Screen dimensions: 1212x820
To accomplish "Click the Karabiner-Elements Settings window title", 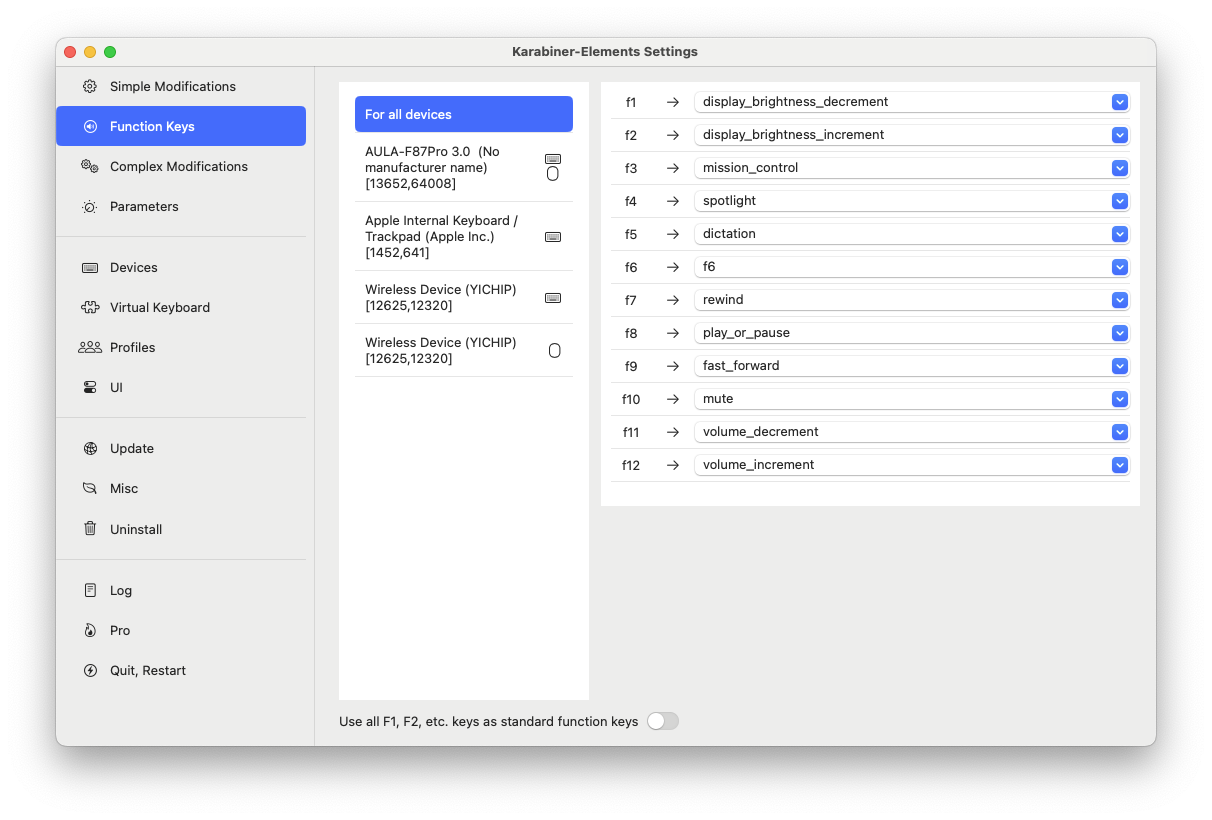I will pyautogui.click(x=605, y=52).
